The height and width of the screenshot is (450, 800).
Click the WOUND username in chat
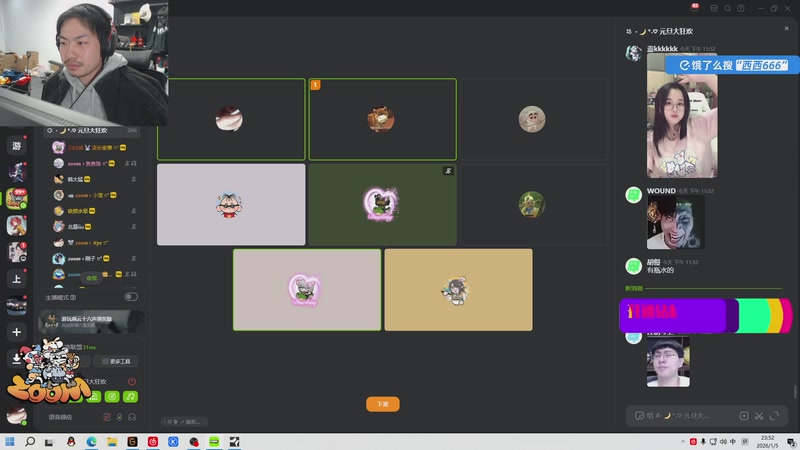pyautogui.click(x=661, y=191)
